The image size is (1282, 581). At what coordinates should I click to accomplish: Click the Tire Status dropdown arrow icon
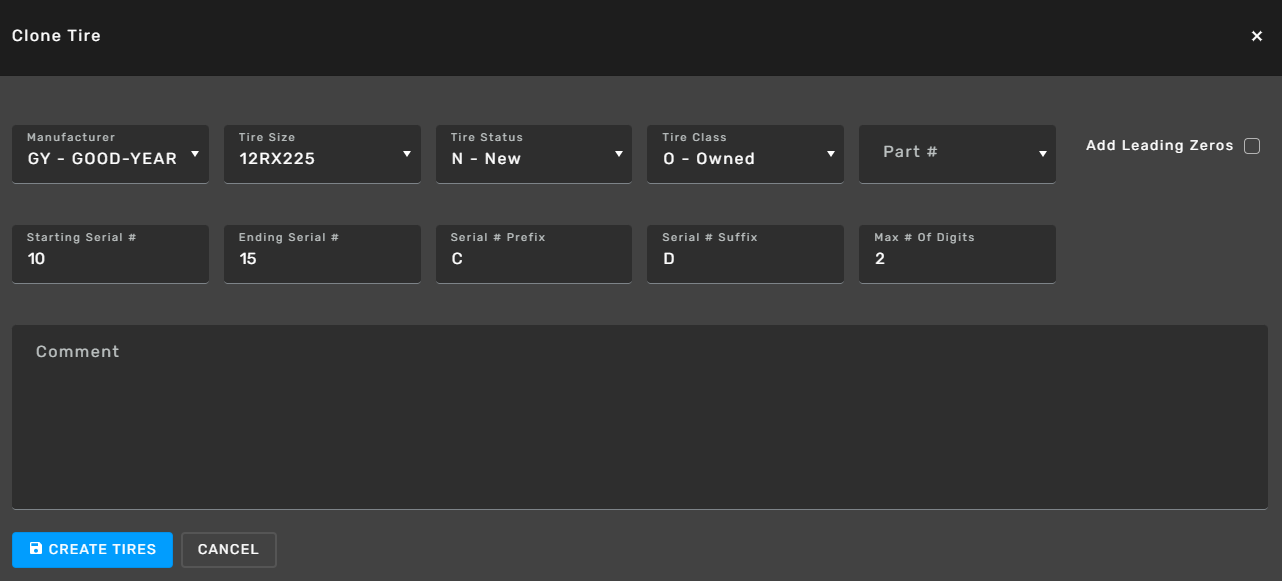(619, 154)
